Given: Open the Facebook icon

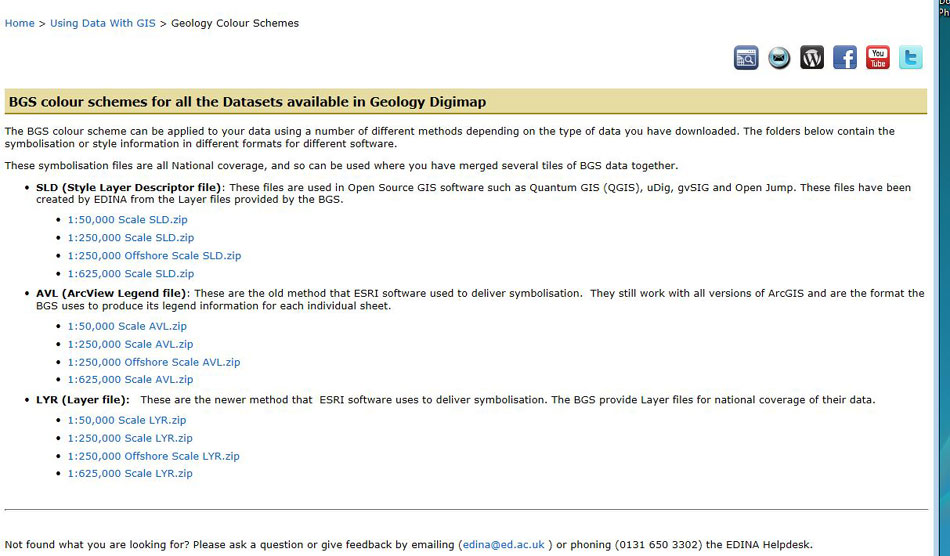Looking at the screenshot, I should (845, 58).
